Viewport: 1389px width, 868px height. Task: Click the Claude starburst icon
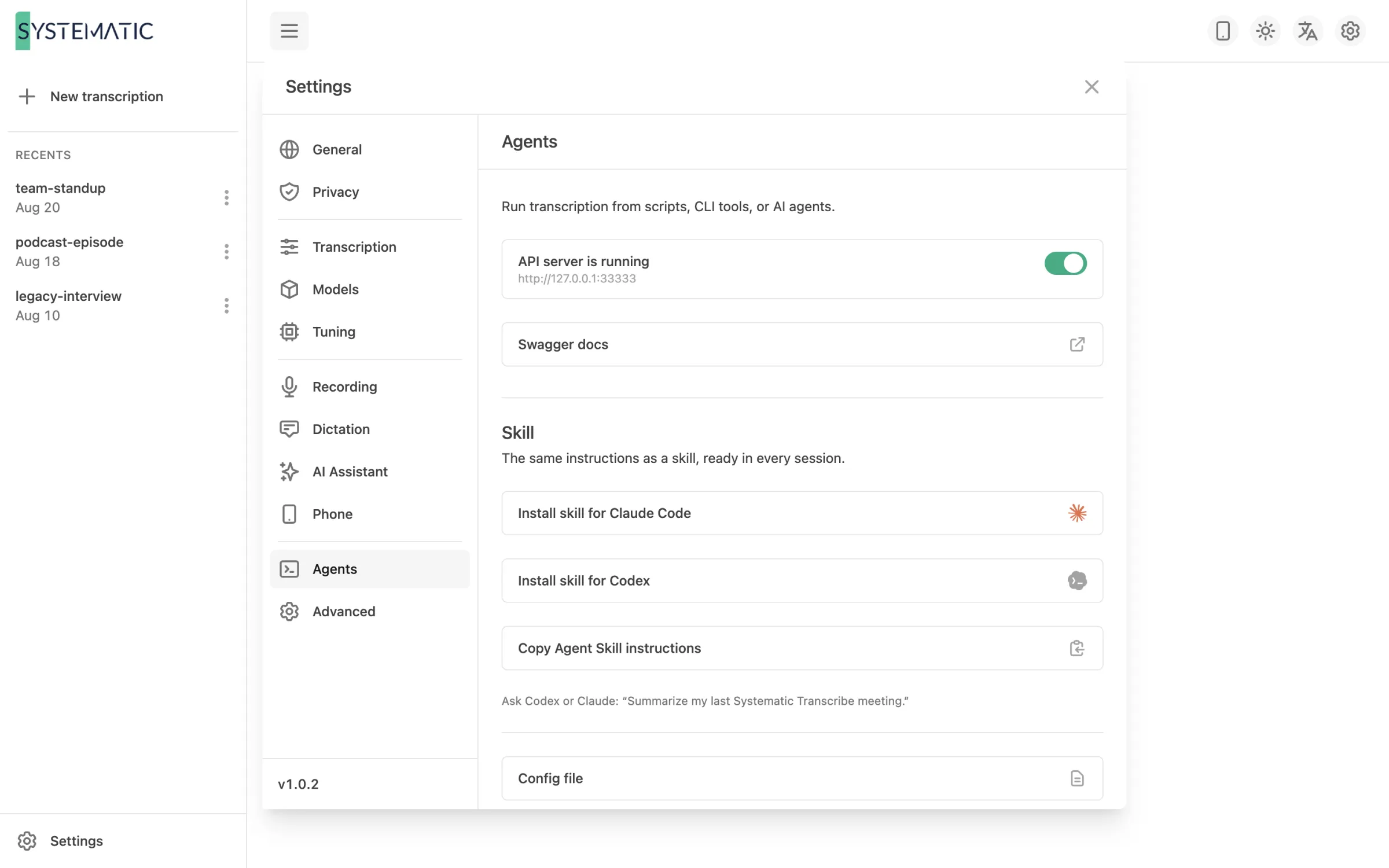tap(1076, 513)
